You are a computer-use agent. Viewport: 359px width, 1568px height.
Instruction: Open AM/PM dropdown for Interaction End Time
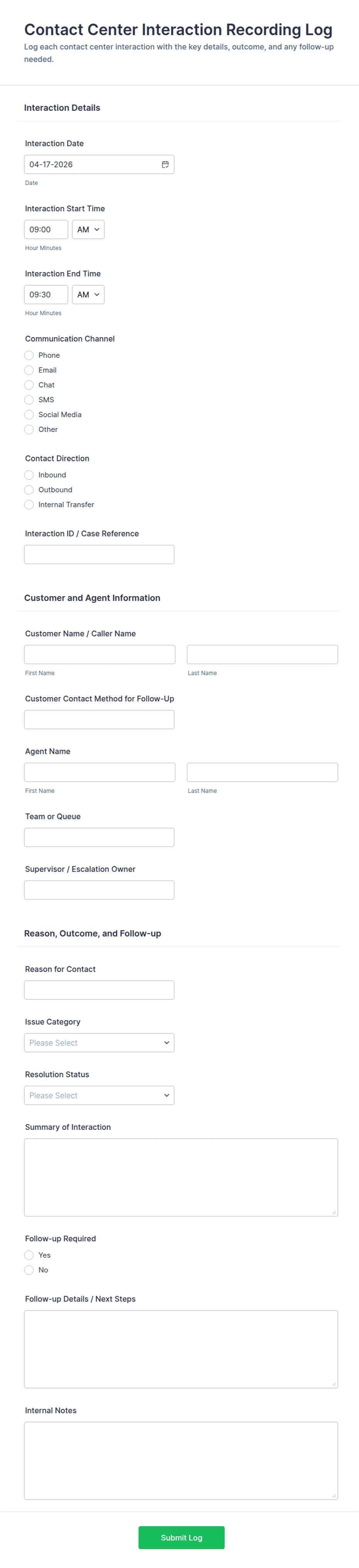tap(88, 295)
